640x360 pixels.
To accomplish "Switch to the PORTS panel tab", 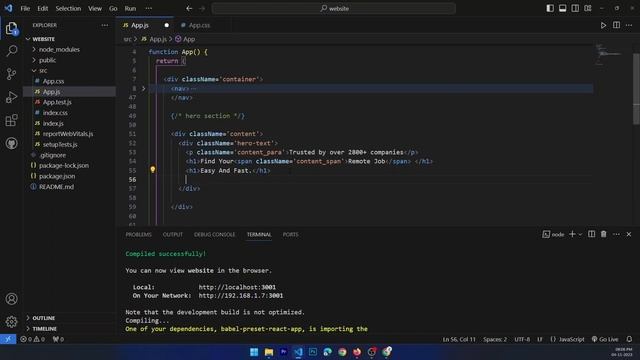I will [290, 235].
